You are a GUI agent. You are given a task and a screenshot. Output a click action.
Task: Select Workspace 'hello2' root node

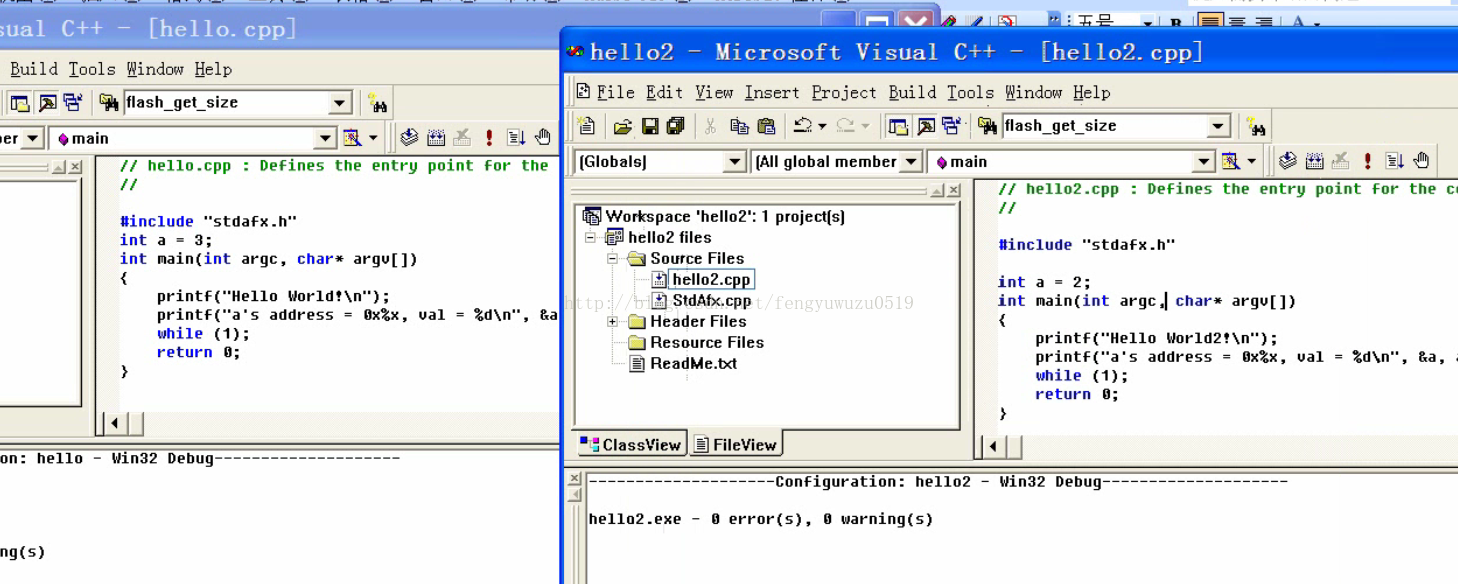(x=725, y=217)
